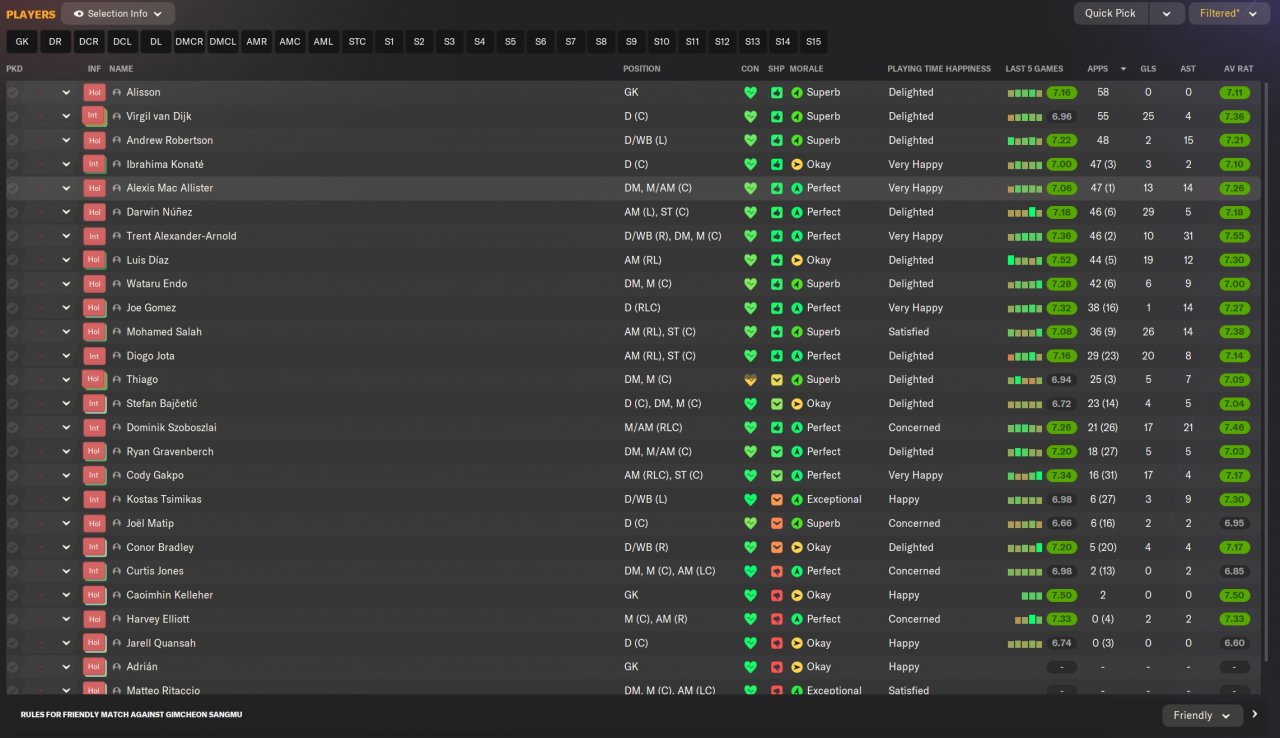Open the Quick Pick arrow dropdown

coord(1166,14)
